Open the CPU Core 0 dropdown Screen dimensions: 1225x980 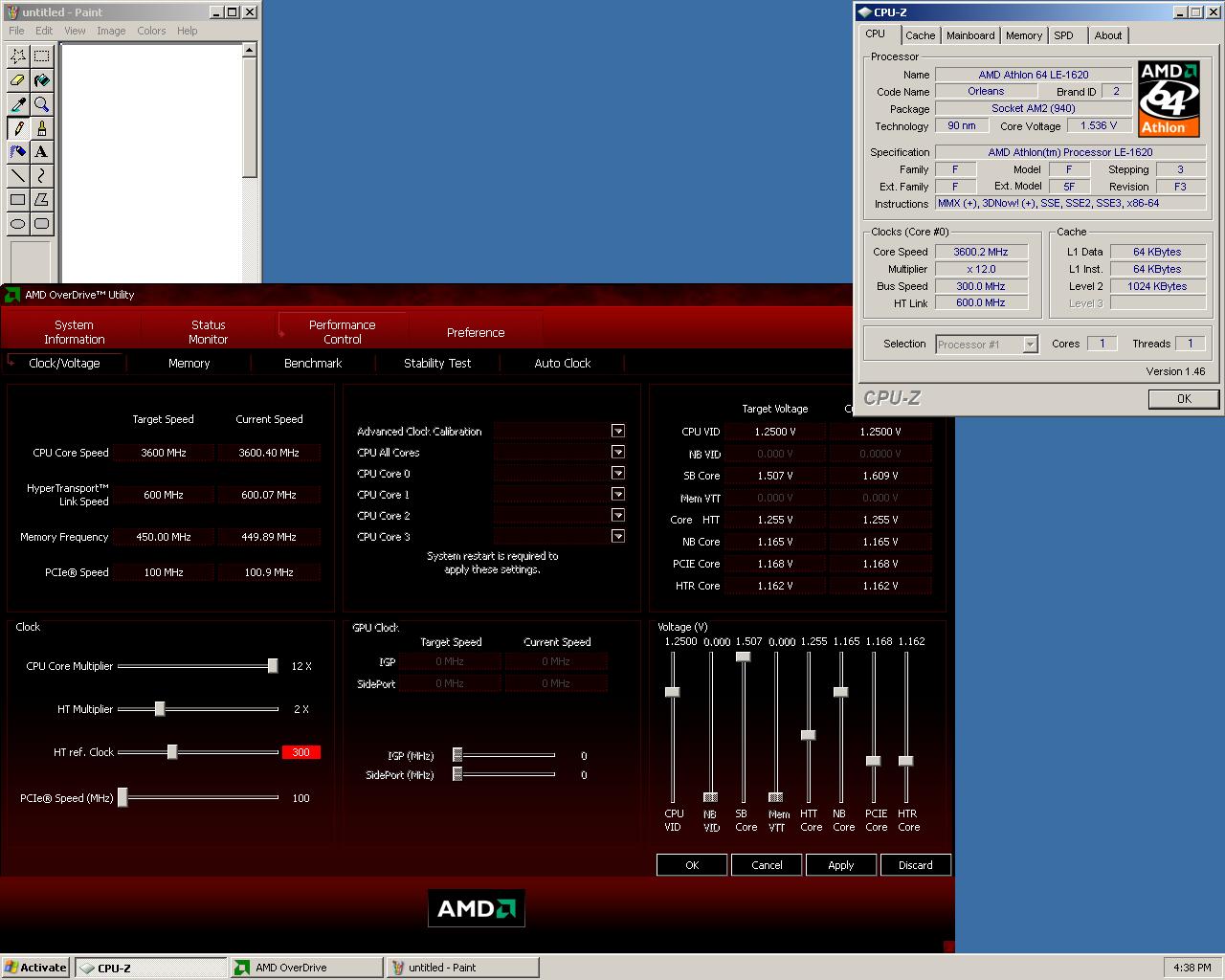(618, 474)
